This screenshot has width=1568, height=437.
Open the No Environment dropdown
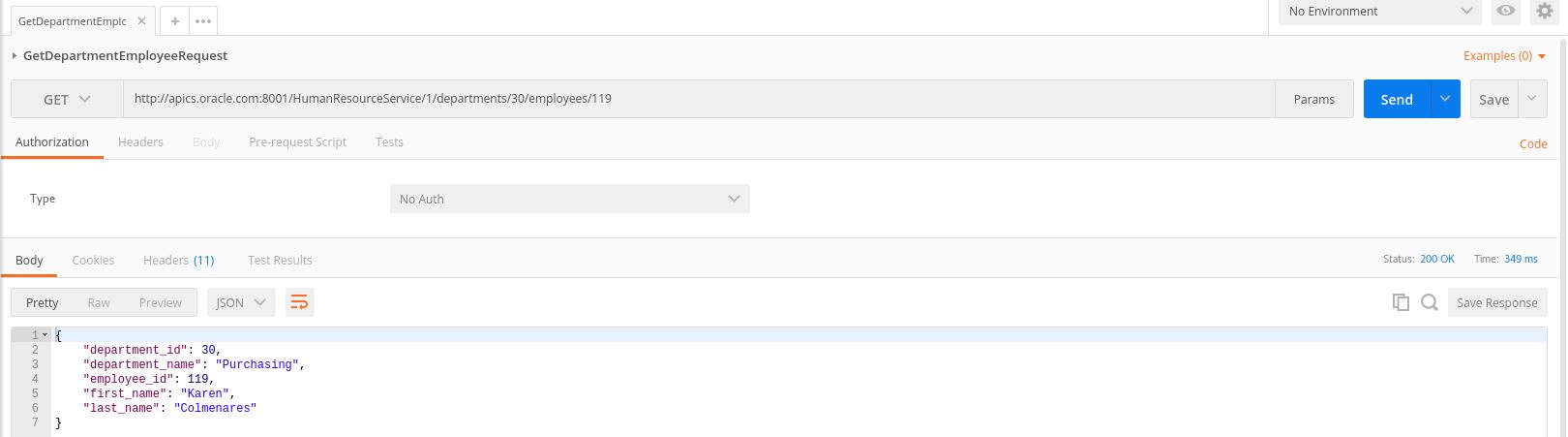coord(1379,12)
